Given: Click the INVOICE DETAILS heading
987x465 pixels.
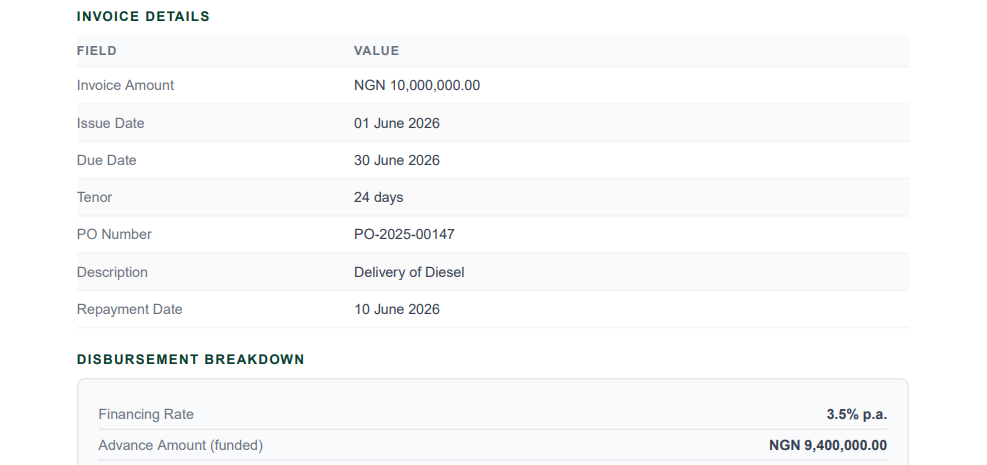Looking at the screenshot, I should pyautogui.click(x=143, y=16).
